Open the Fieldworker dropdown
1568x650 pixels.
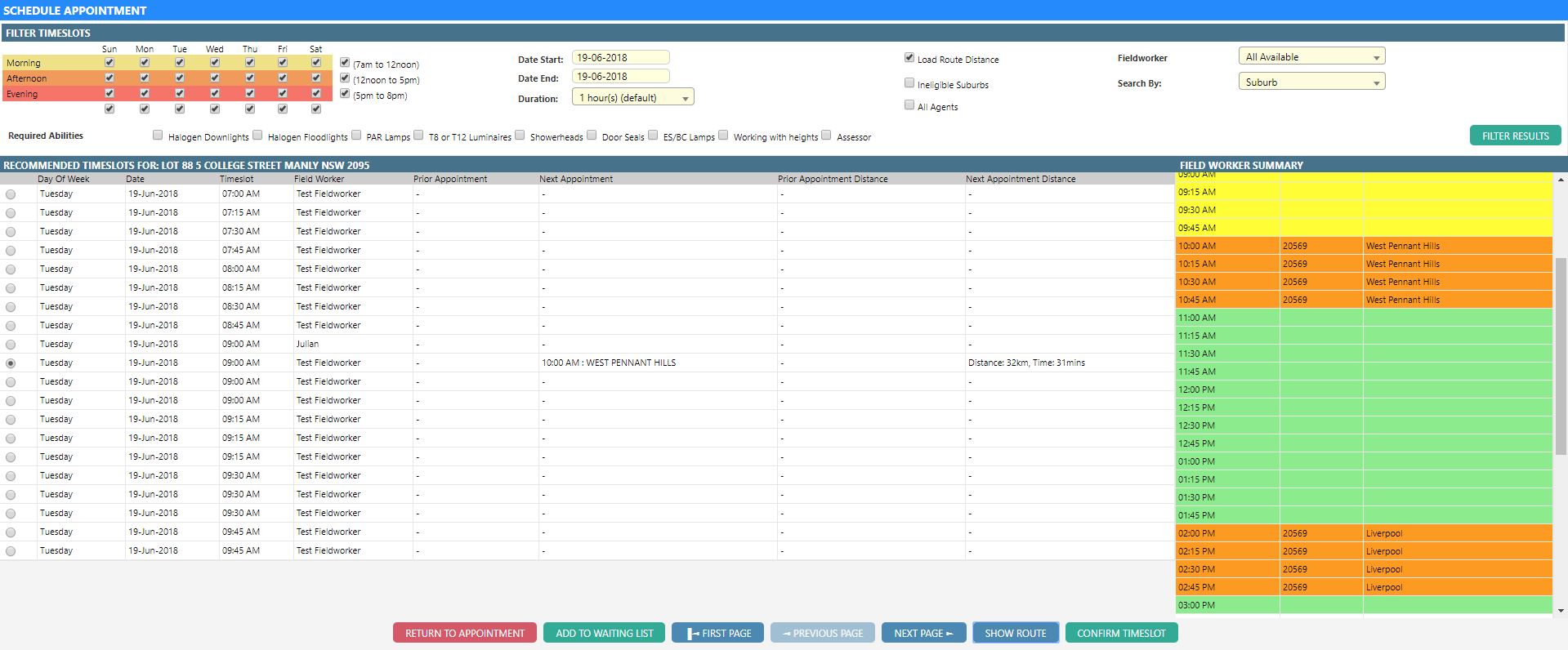click(1311, 57)
